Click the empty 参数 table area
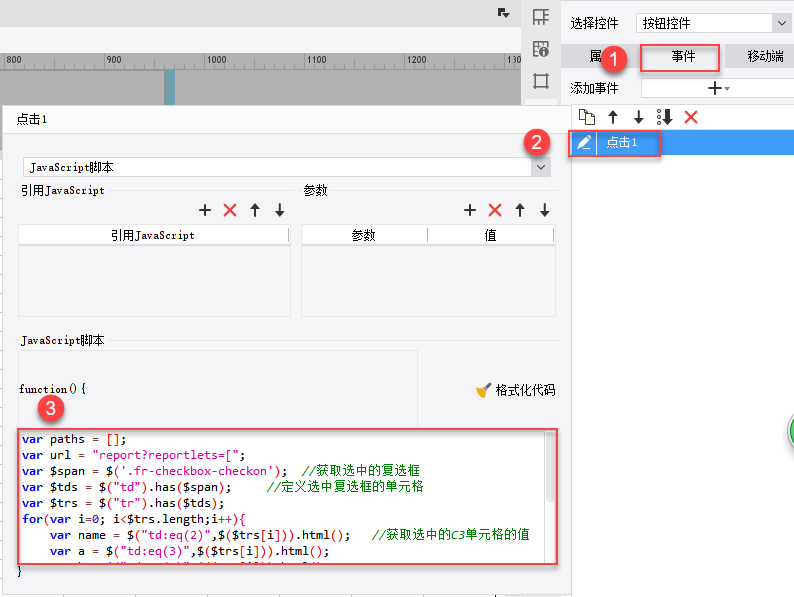 (428, 281)
